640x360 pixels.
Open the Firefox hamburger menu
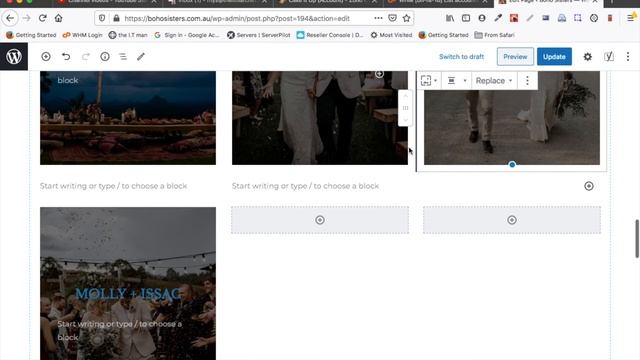click(630, 18)
